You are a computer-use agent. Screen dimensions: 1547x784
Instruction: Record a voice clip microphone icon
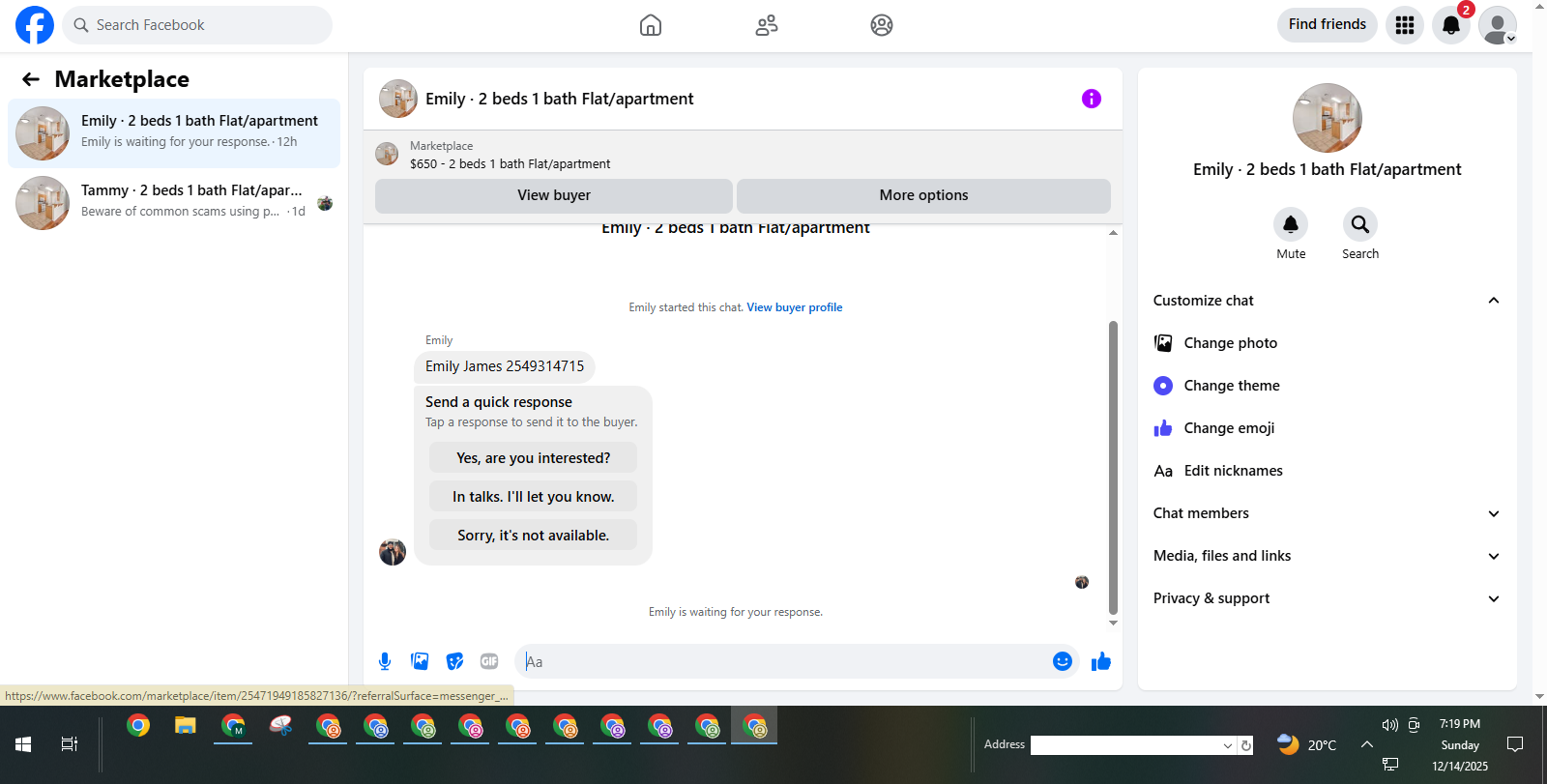385,661
